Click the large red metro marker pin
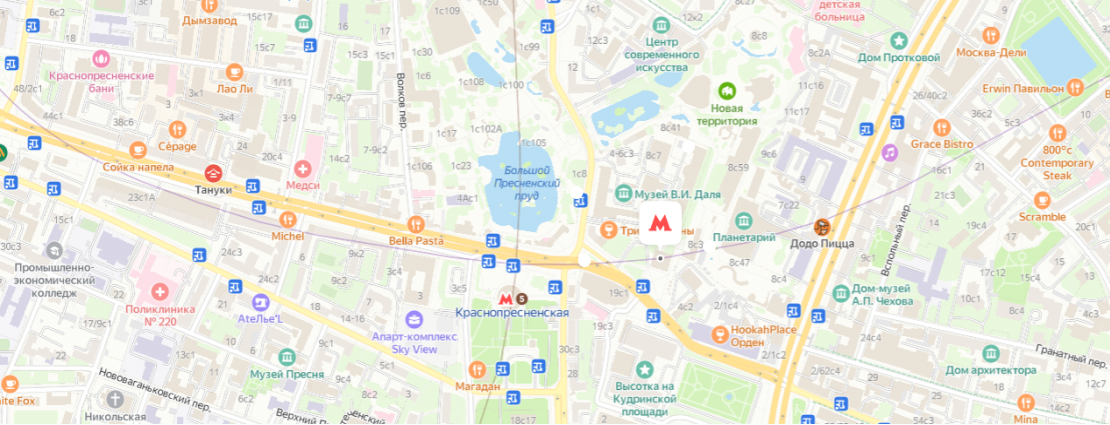 (660, 224)
